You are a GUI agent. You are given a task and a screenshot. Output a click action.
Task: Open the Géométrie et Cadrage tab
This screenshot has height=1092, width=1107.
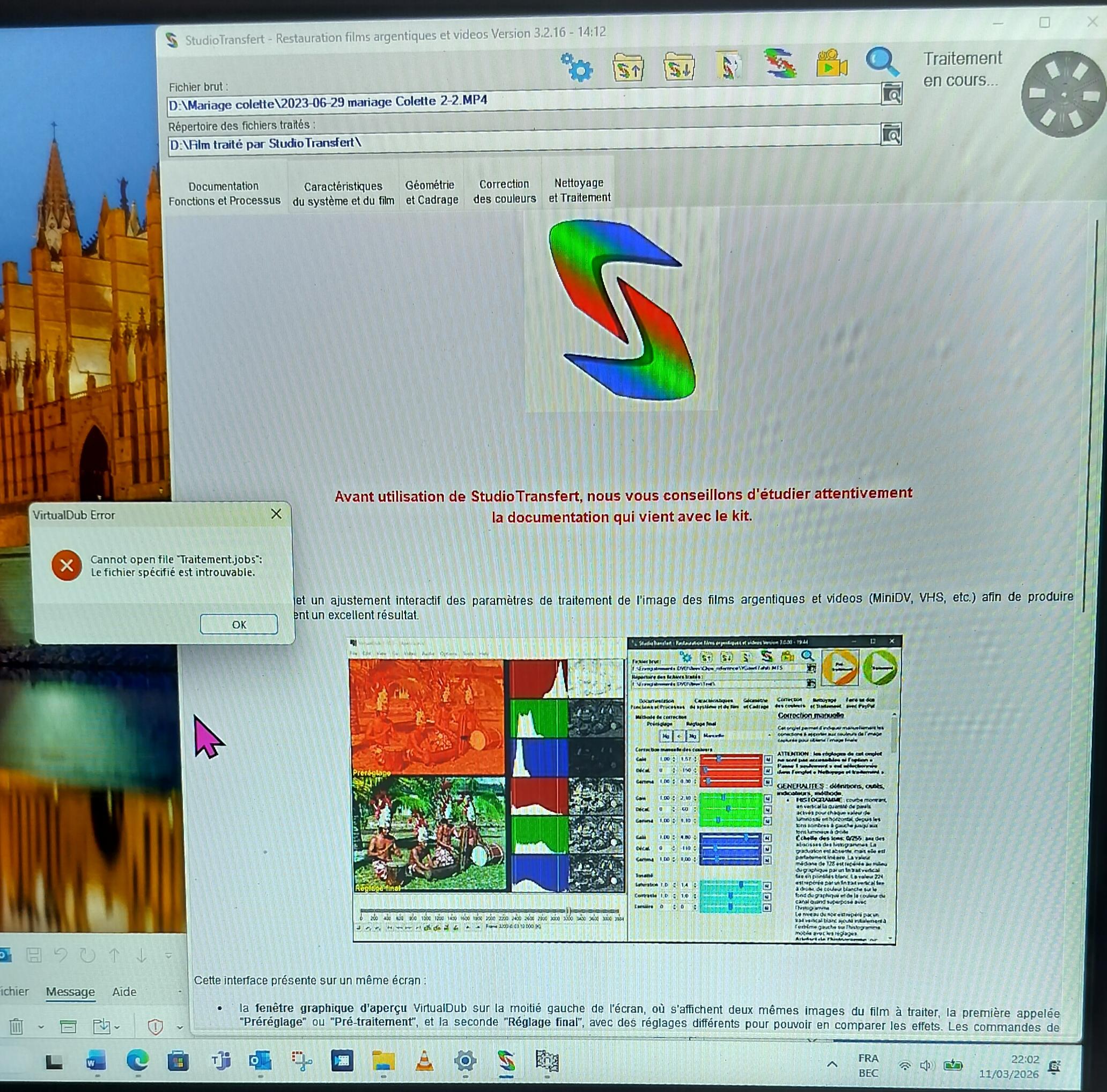click(x=431, y=193)
